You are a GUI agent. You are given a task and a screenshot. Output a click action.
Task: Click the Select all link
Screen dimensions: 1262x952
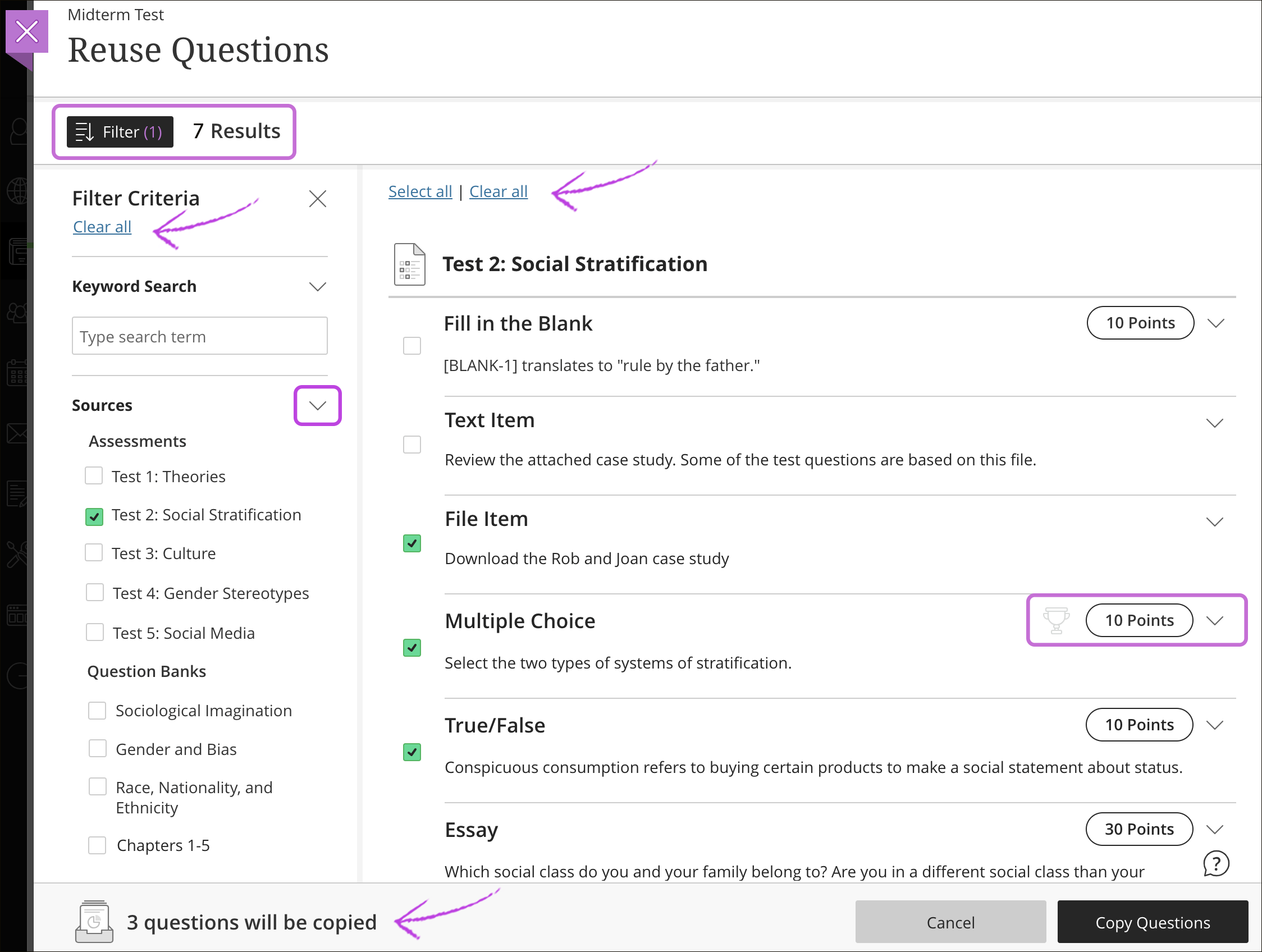(x=420, y=191)
